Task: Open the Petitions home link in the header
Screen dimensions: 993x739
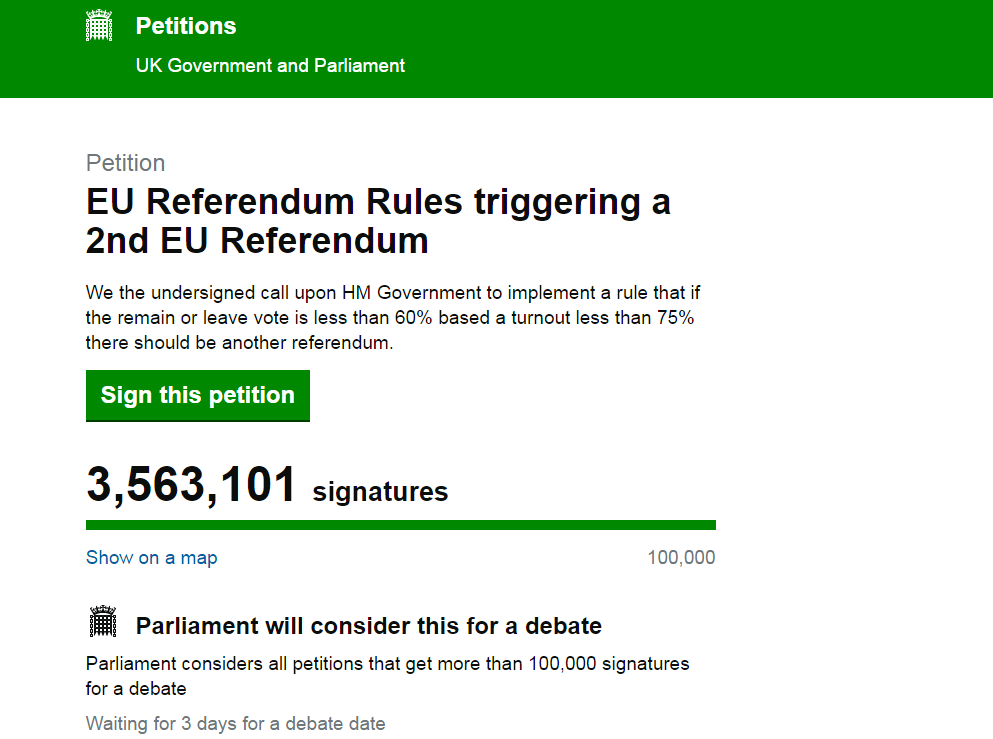Action: tap(186, 26)
